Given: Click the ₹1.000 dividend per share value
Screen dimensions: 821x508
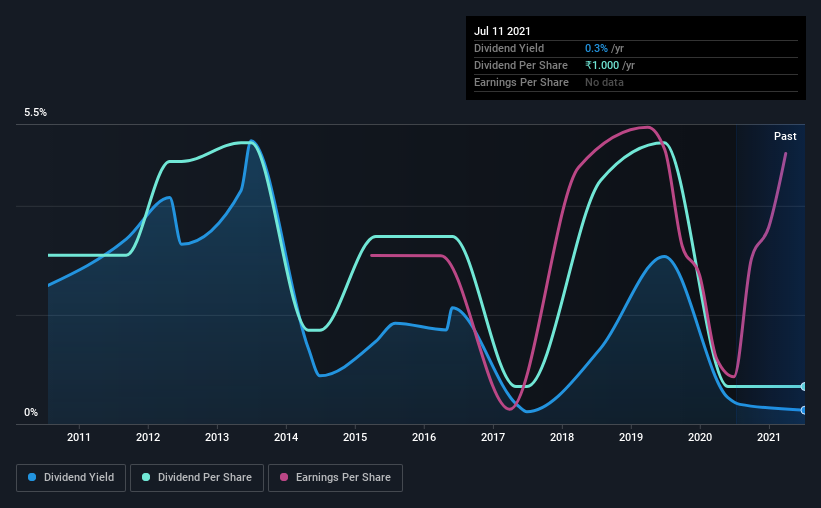Looking at the screenshot, I should [602, 65].
